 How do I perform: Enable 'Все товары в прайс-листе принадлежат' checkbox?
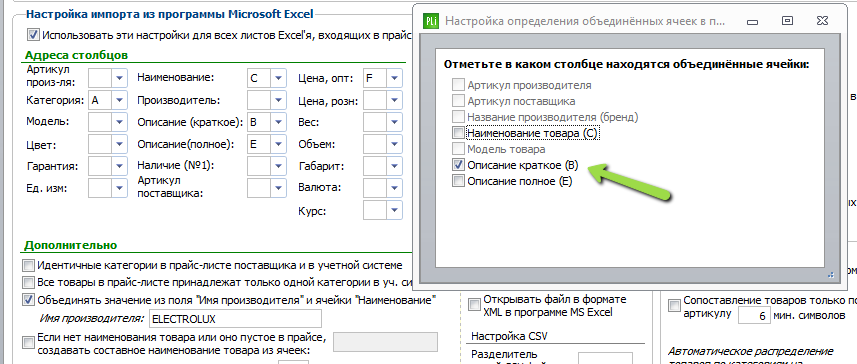[28, 283]
